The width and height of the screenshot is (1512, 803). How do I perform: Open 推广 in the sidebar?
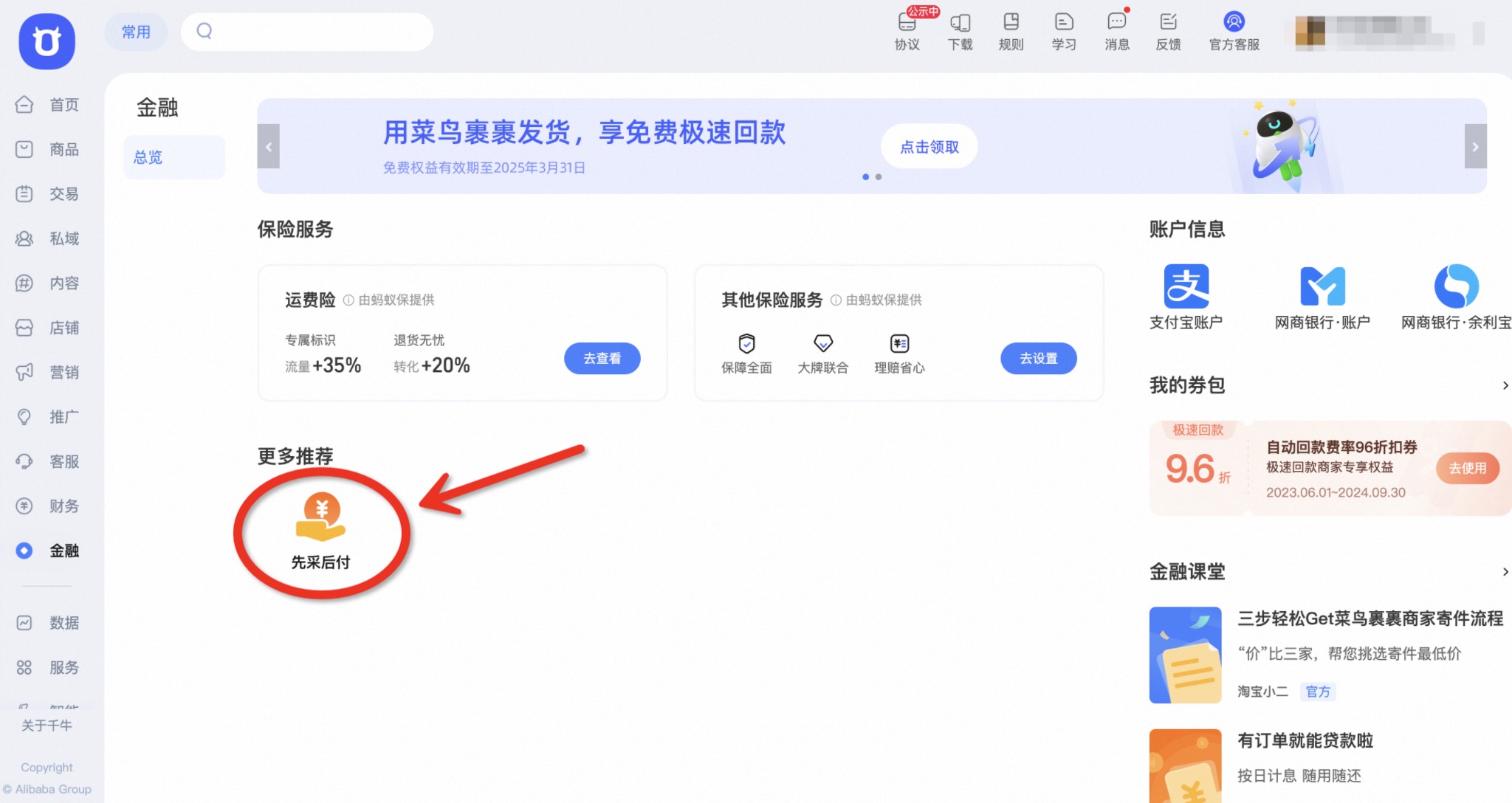coord(48,417)
